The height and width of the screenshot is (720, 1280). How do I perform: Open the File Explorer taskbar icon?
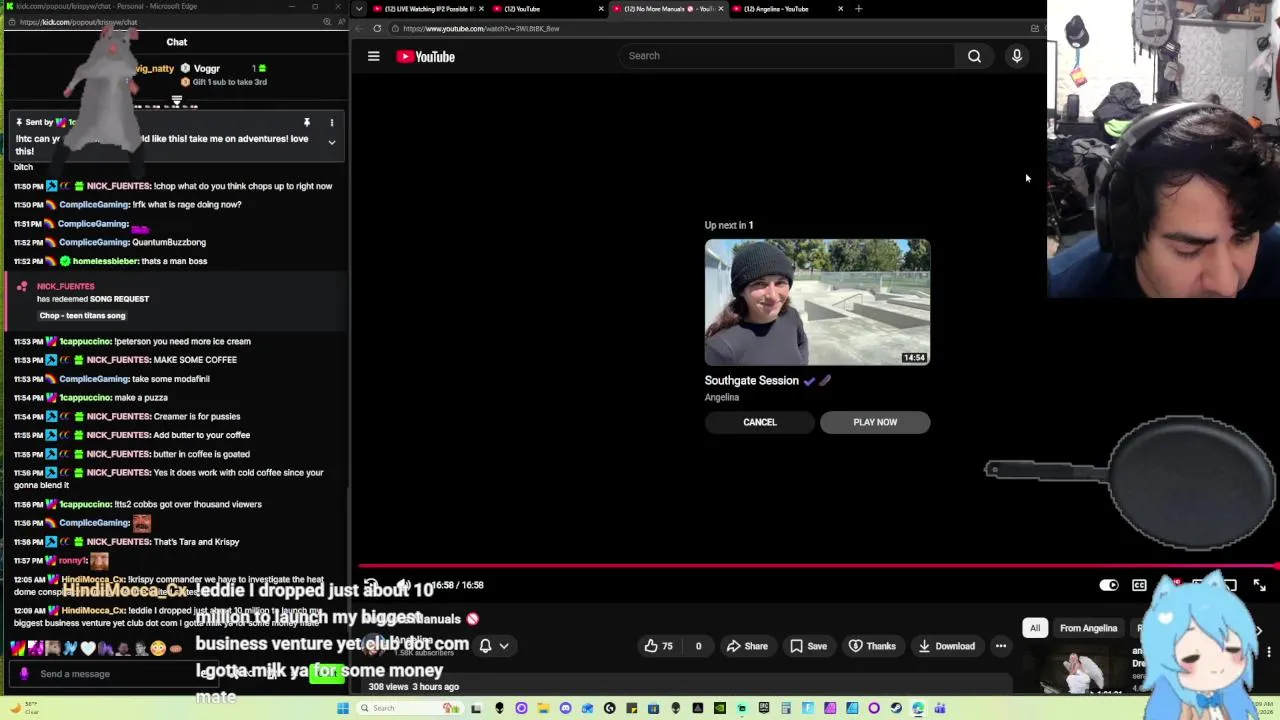tap(543, 708)
